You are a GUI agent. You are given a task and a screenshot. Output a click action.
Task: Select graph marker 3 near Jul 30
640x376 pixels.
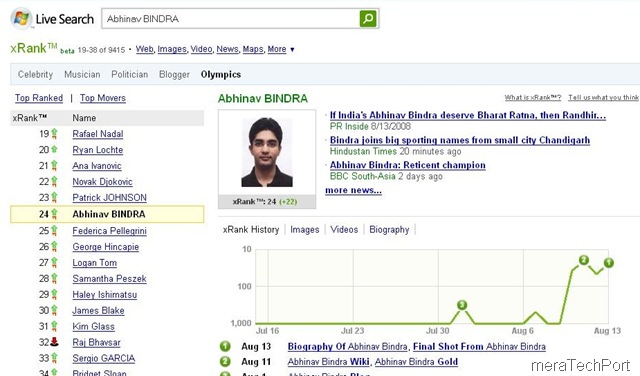pos(462,305)
